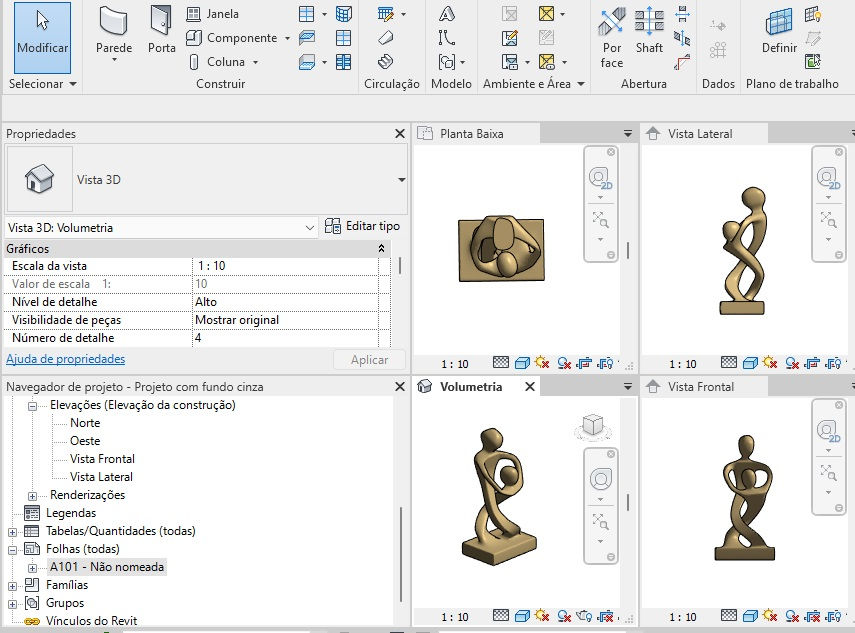Viewport: 855px width, 633px height.
Task: Pick the Janela window tool
Action: (x=213, y=14)
